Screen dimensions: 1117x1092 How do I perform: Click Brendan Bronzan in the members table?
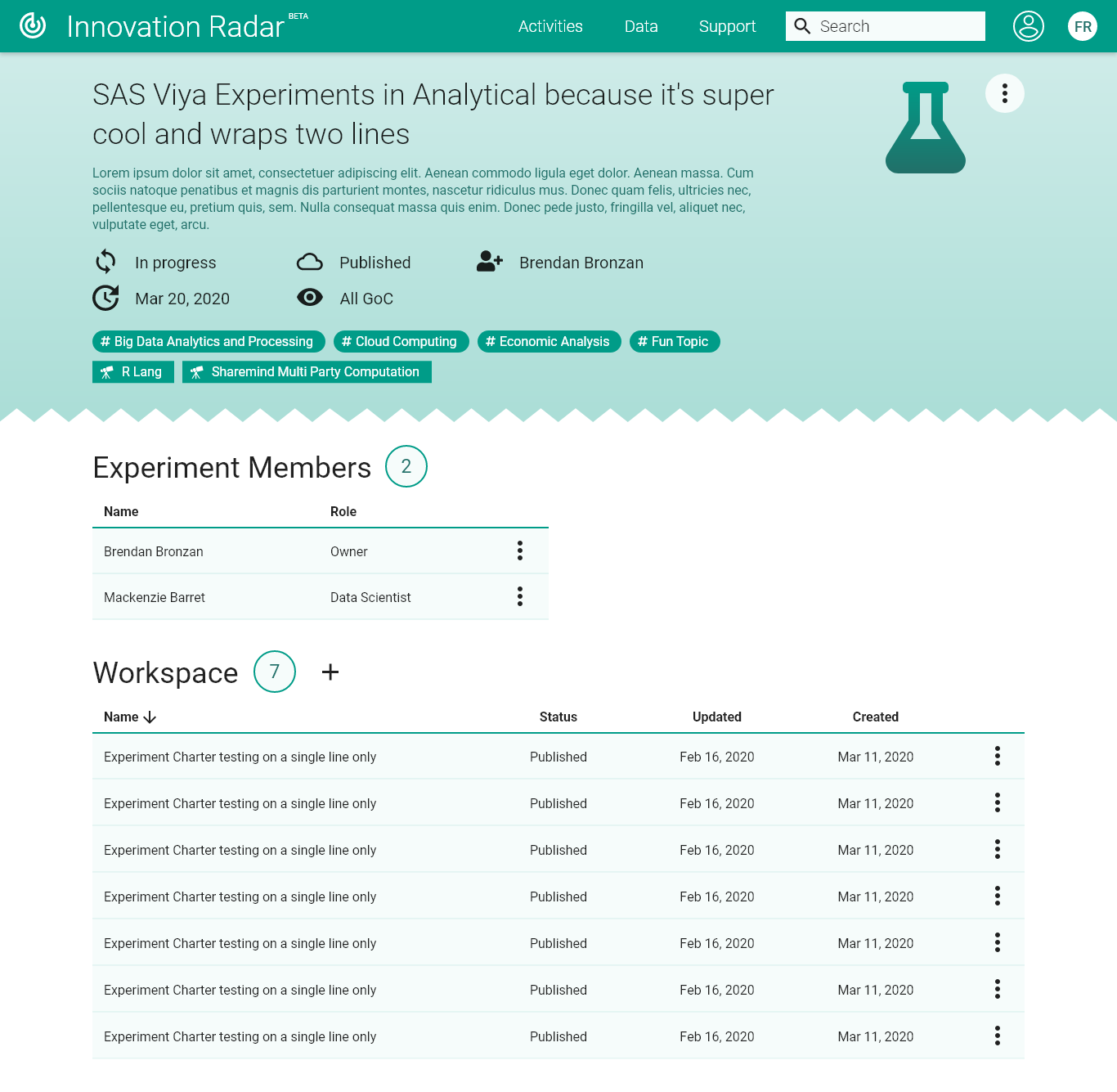[x=154, y=551]
